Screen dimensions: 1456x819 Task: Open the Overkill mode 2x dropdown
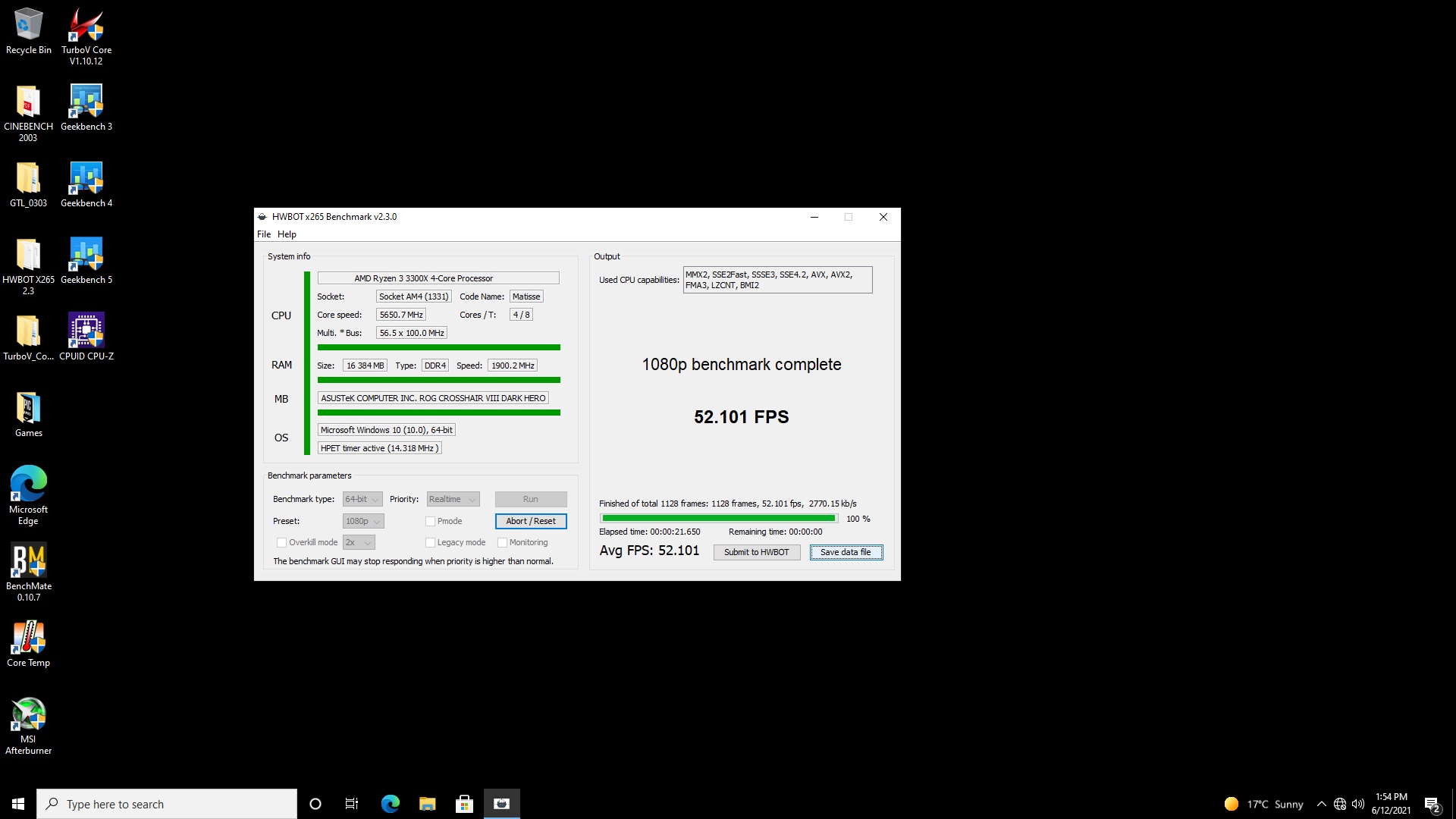(359, 542)
